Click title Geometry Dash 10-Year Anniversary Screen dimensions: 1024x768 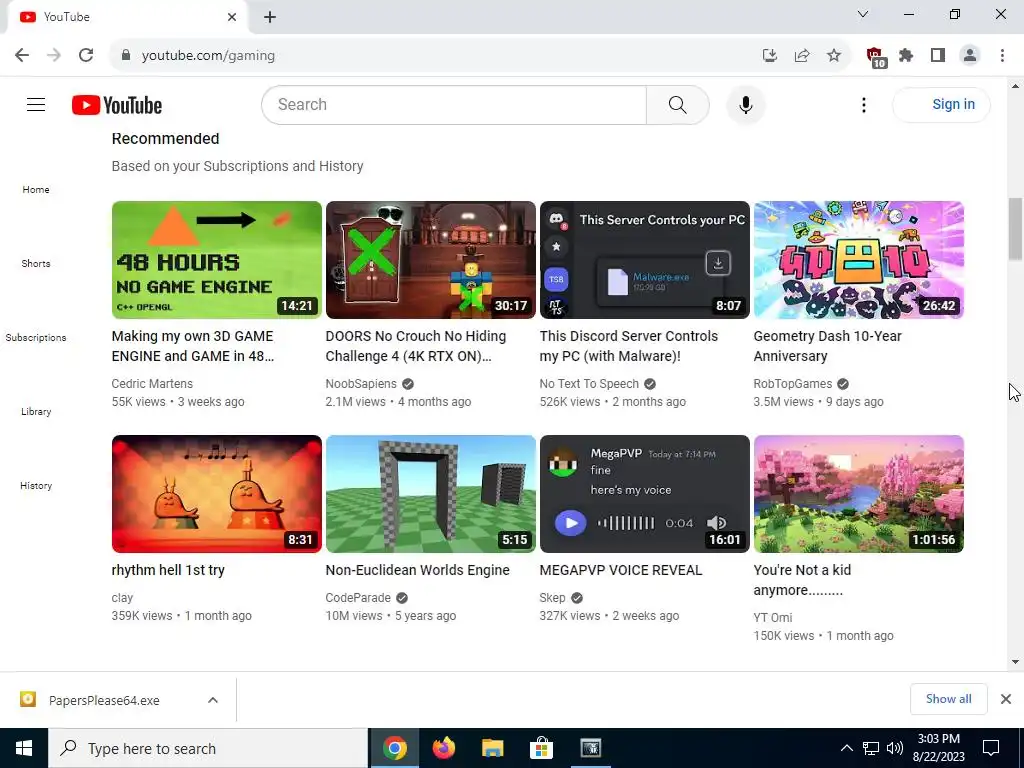[827, 345]
